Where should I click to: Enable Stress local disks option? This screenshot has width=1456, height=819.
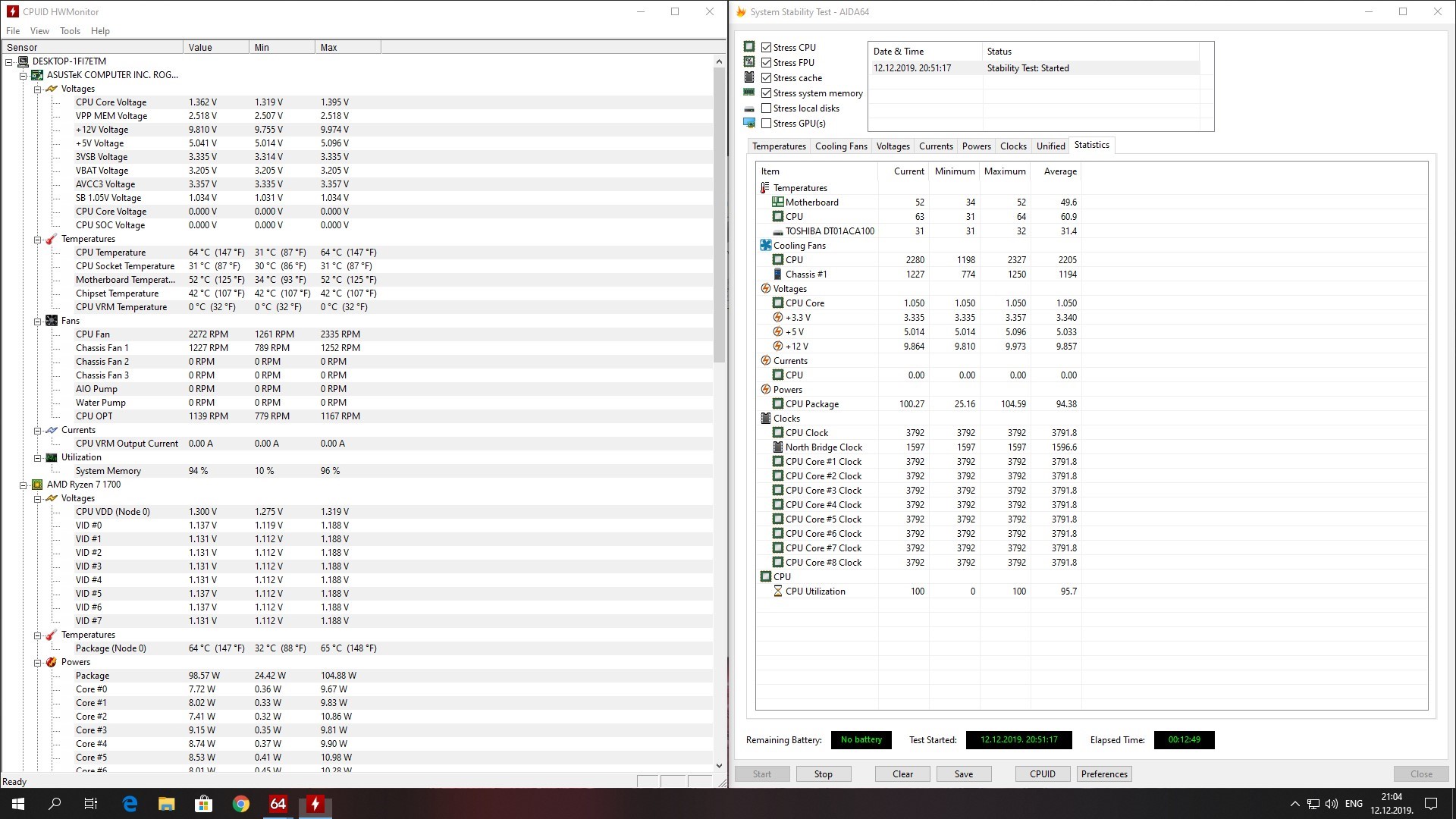click(766, 108)
